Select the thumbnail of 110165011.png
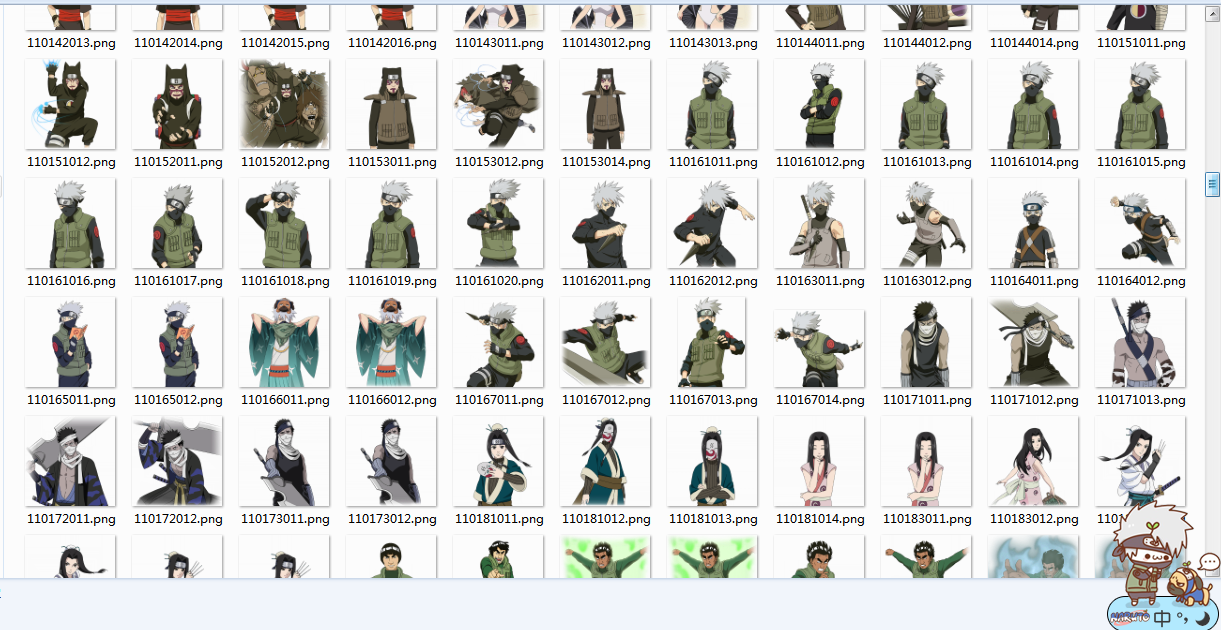1221x630 pixels. 70,343
